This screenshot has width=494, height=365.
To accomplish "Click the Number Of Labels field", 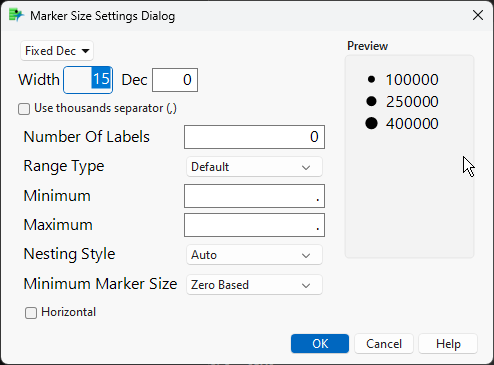I will (x=254, y=137).
